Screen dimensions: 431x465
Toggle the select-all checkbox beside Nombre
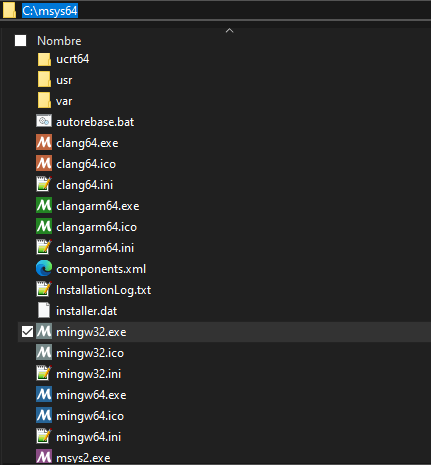tap(20, 41)
